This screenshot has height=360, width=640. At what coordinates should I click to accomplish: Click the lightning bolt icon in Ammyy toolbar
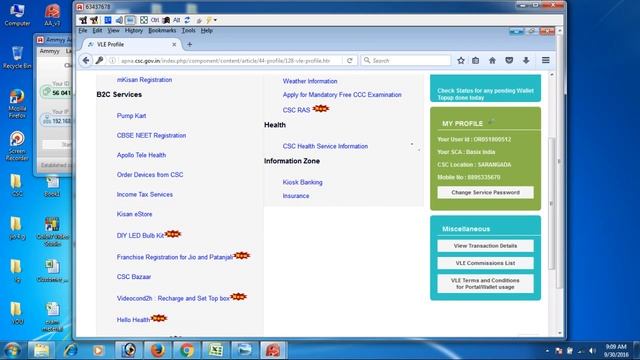[x=209, y=20]
